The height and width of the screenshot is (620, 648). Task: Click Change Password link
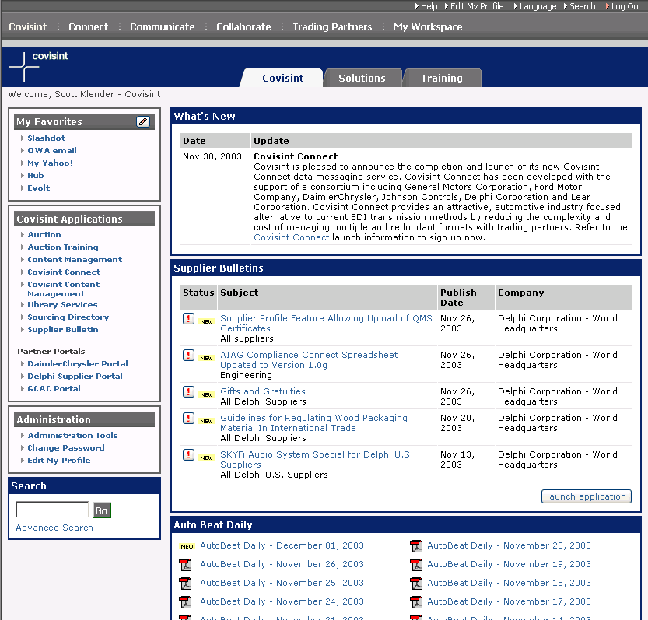pos(66,448)
